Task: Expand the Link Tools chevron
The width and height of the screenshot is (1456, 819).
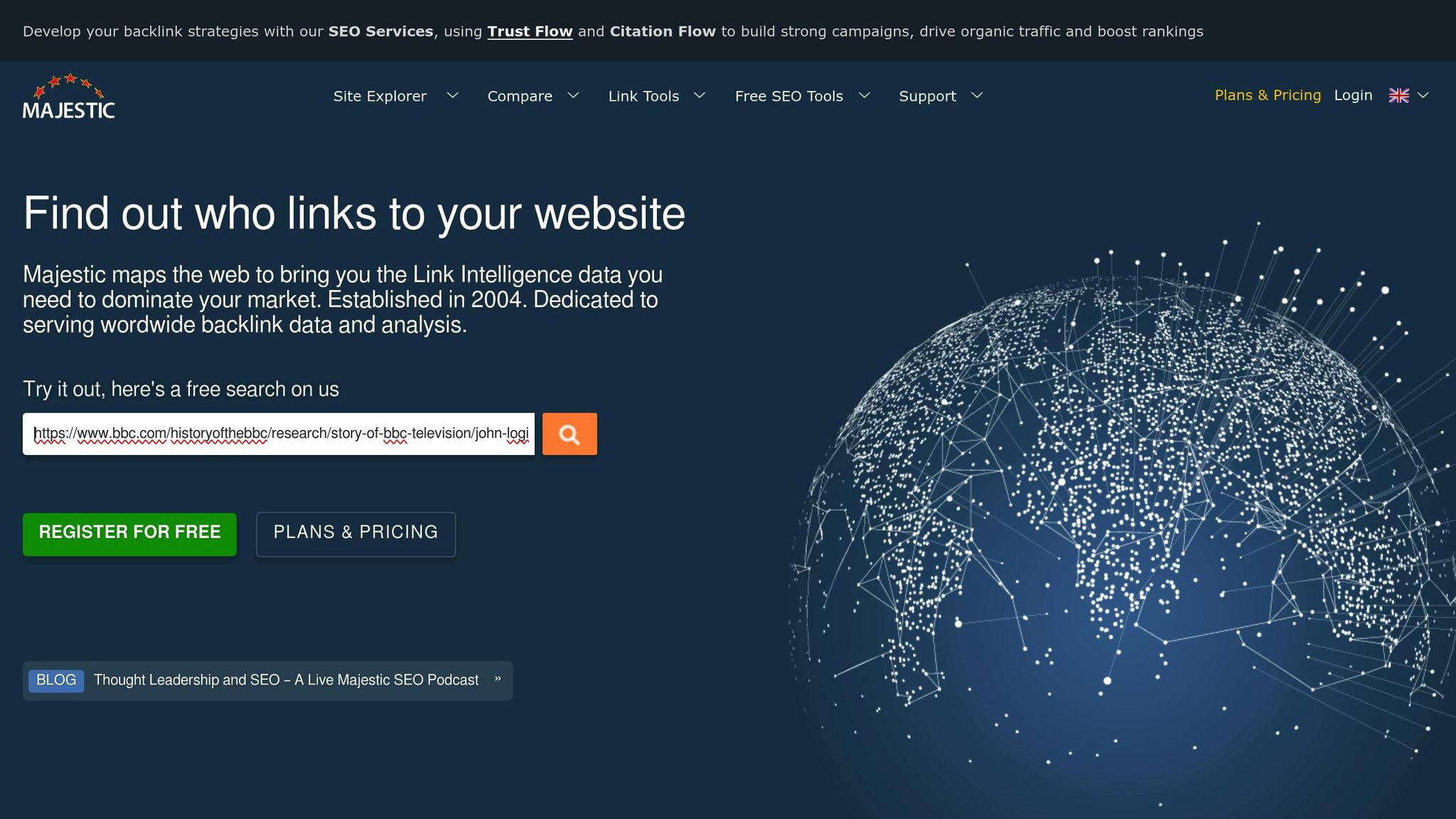Action: click(x=700, y=95)
